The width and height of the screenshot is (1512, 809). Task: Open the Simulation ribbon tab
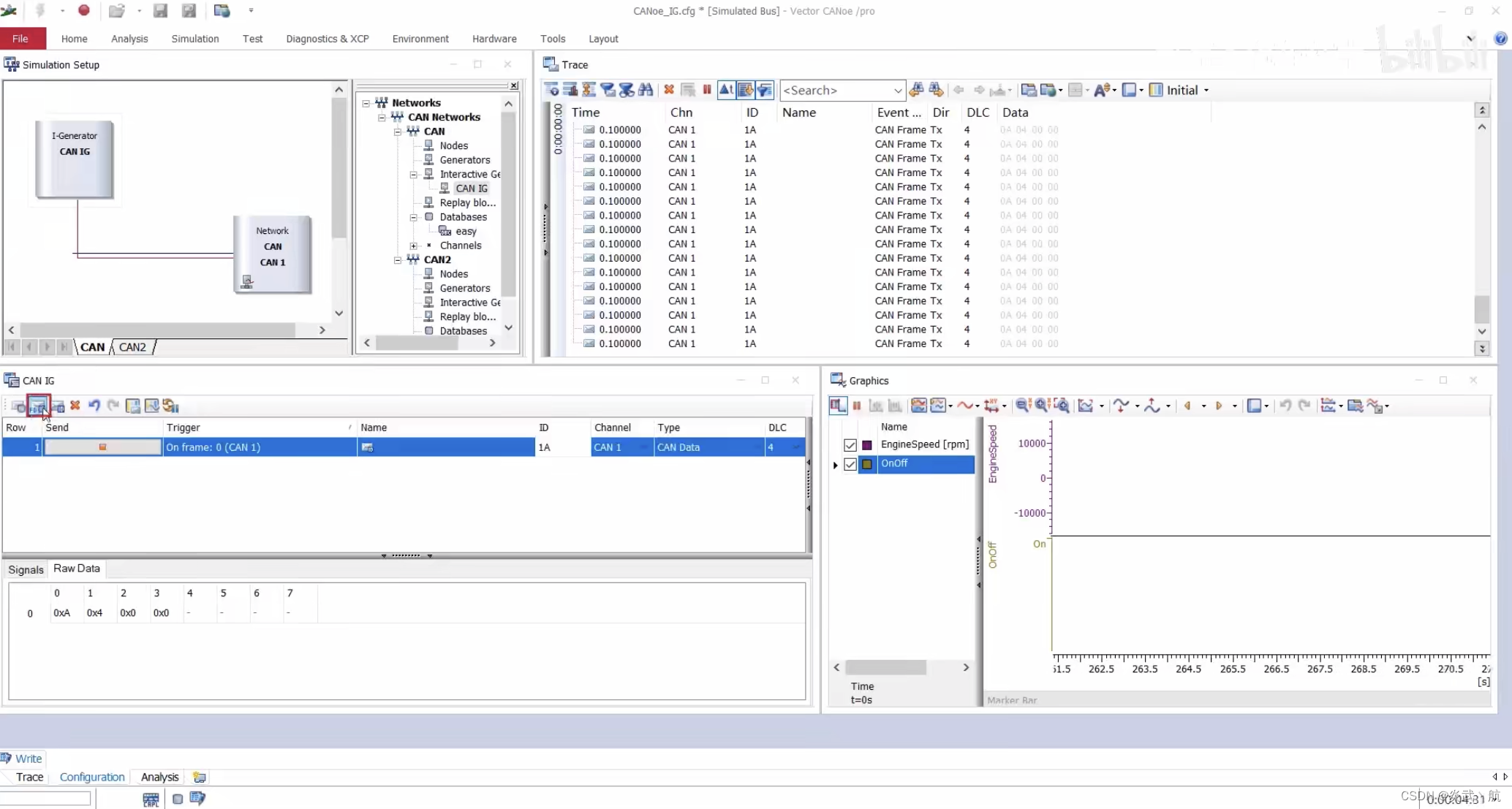point(194,39)
